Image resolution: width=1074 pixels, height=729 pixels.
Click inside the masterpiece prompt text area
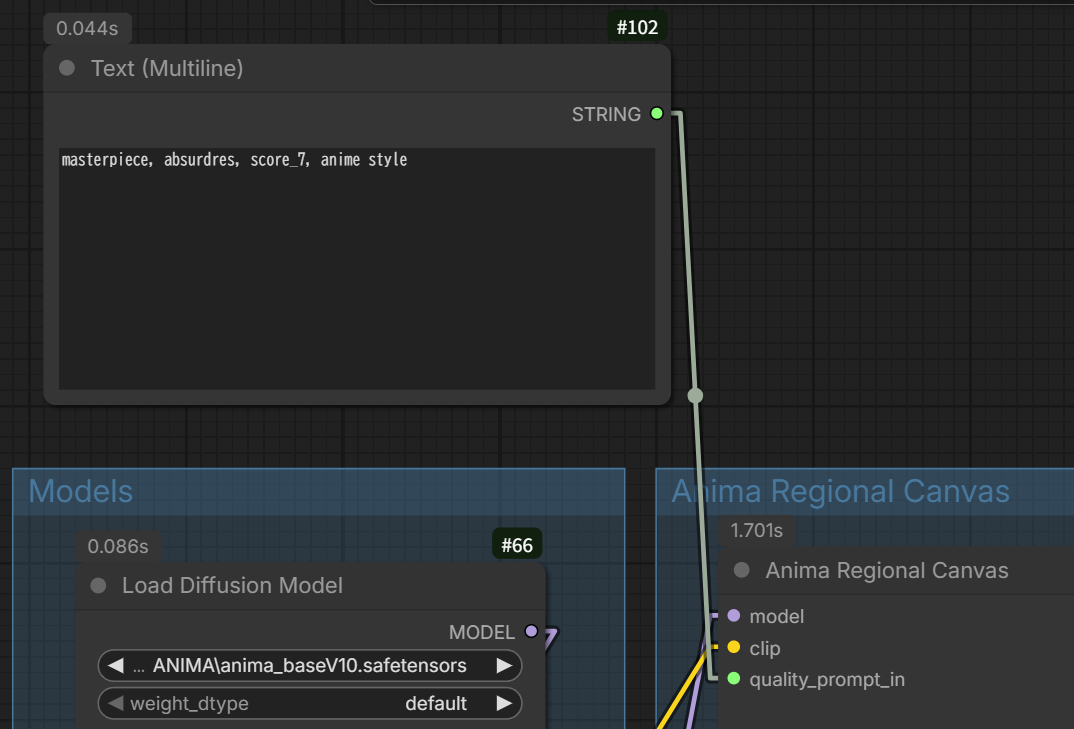tap(357, 269)
